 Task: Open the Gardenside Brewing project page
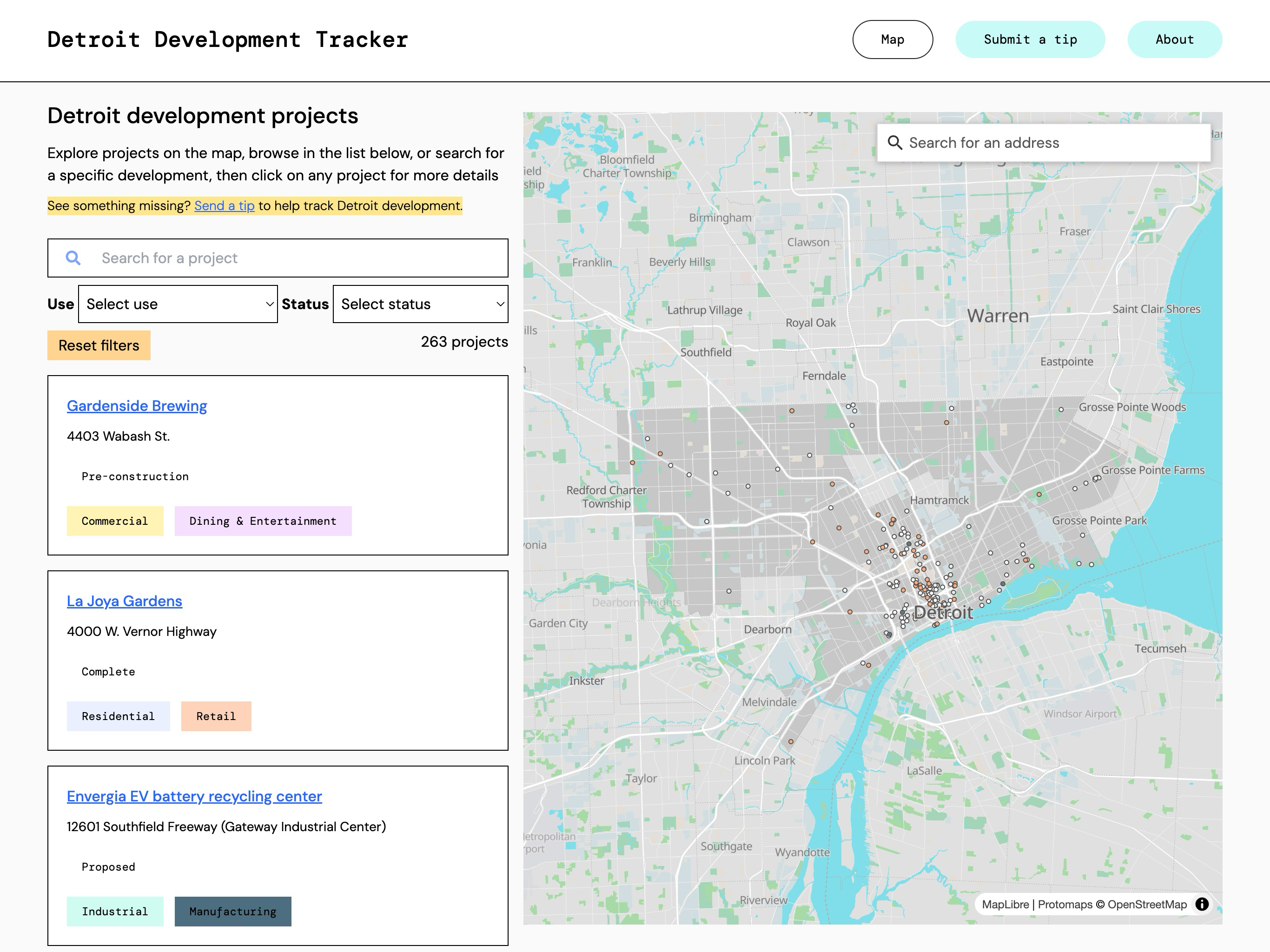[x=137, y=406]
